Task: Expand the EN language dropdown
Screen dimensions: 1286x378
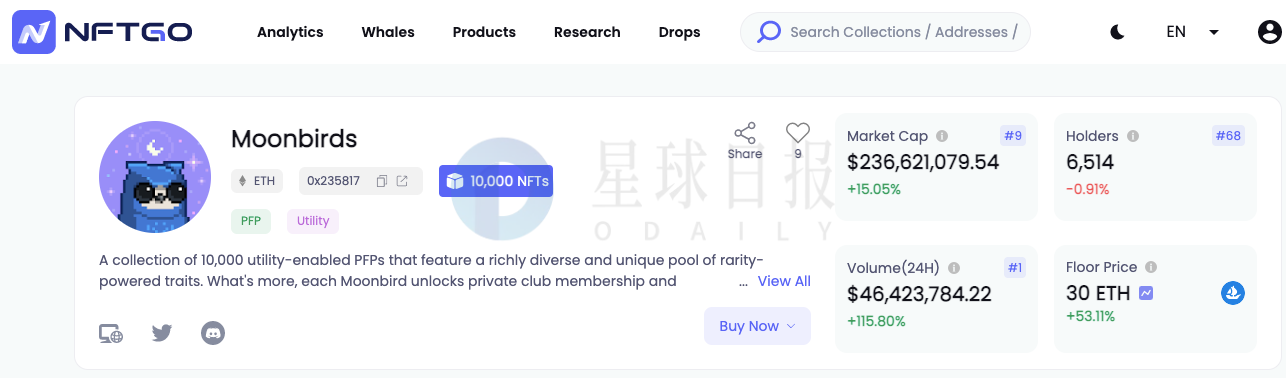Action: pyautogui.click(x=1193, y=32)
